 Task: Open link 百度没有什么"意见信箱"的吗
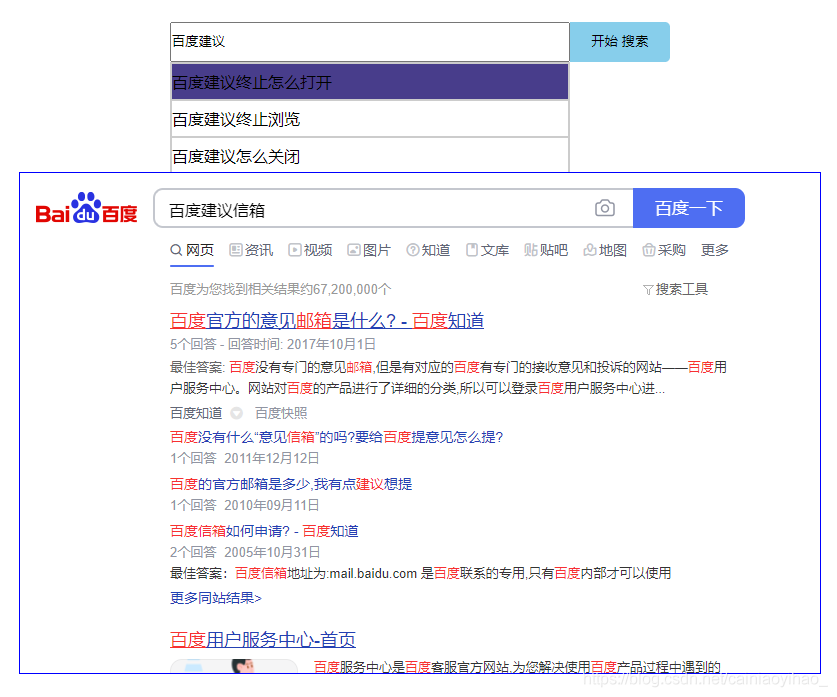pyautogui.click(x=336, y=438)
